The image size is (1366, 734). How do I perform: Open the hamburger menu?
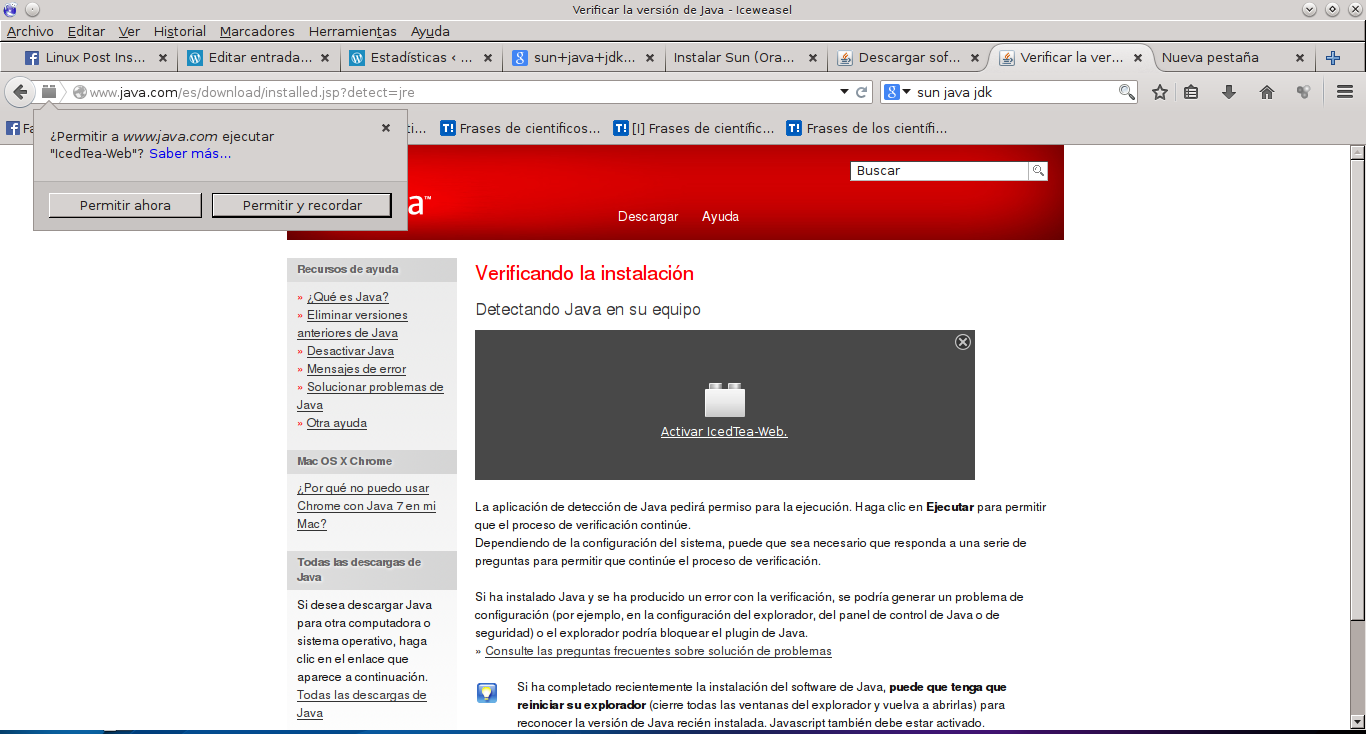[1345, 92]
